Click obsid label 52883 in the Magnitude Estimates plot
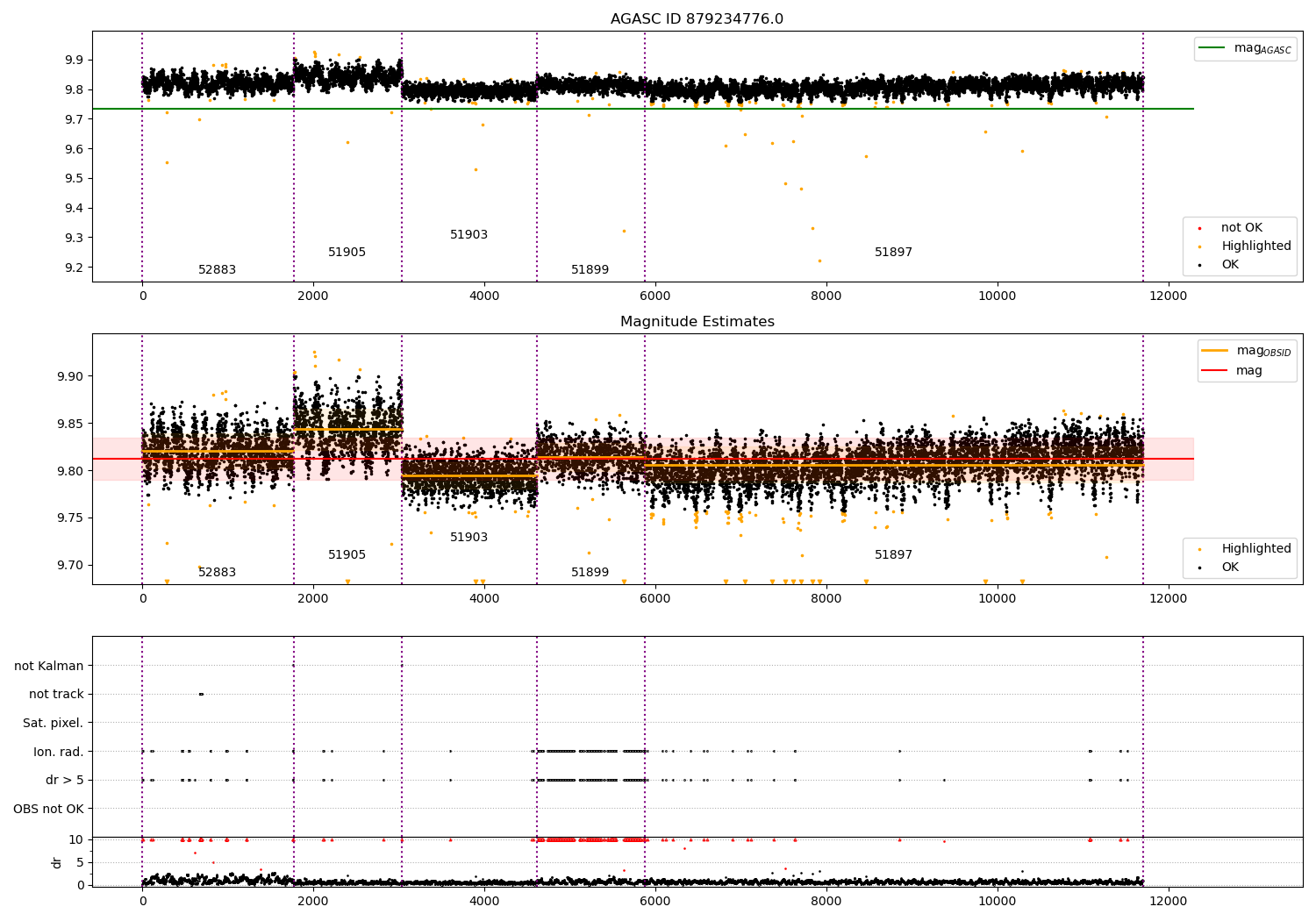Viewport: 1316px width, 921px height. point(217,573)
